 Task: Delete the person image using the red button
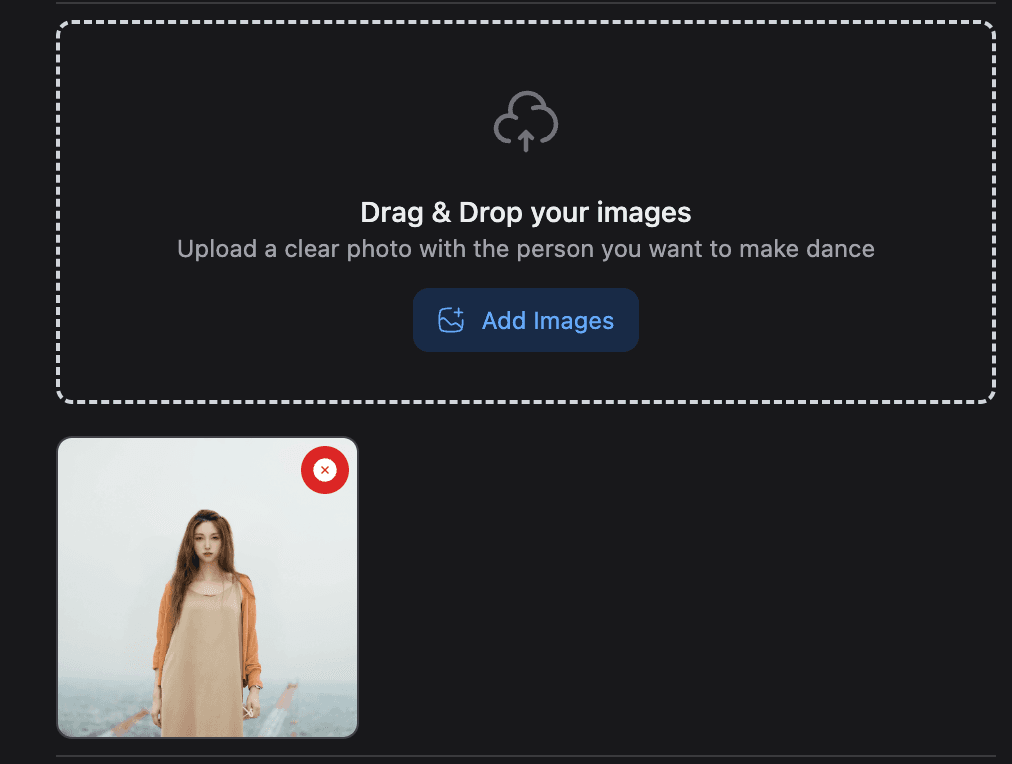point(324,469)
